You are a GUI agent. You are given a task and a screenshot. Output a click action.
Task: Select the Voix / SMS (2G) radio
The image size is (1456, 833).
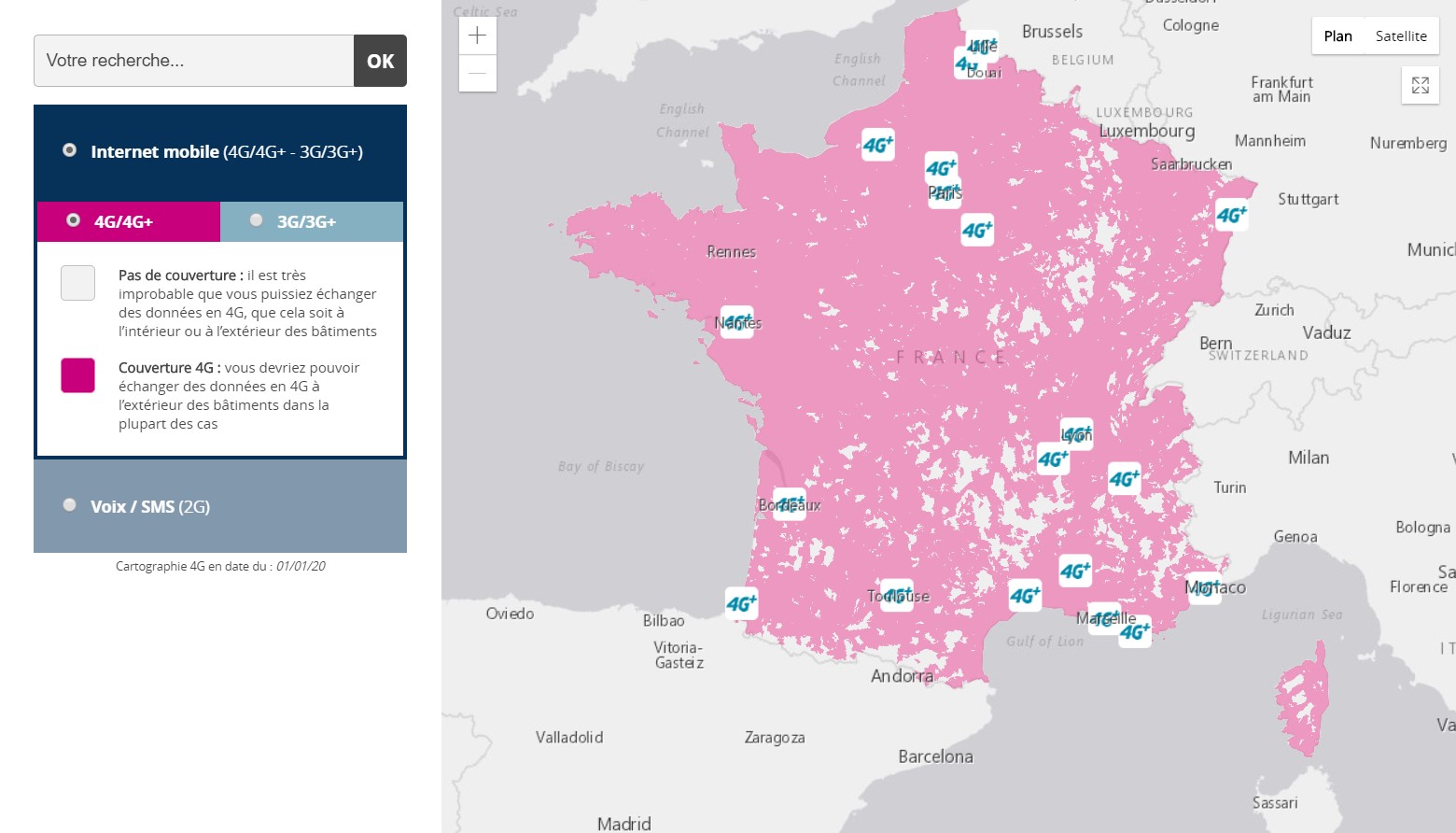click(x=69, y=505)
